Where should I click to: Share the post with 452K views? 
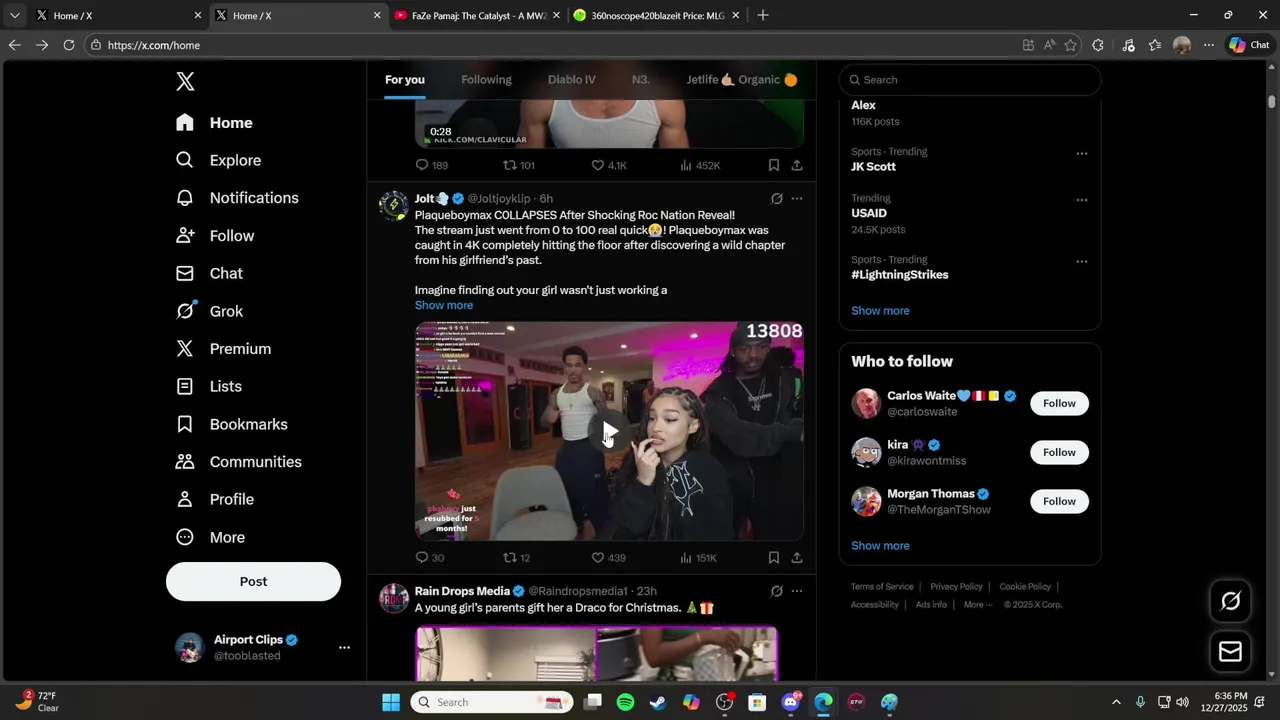[x=797, y=165]
